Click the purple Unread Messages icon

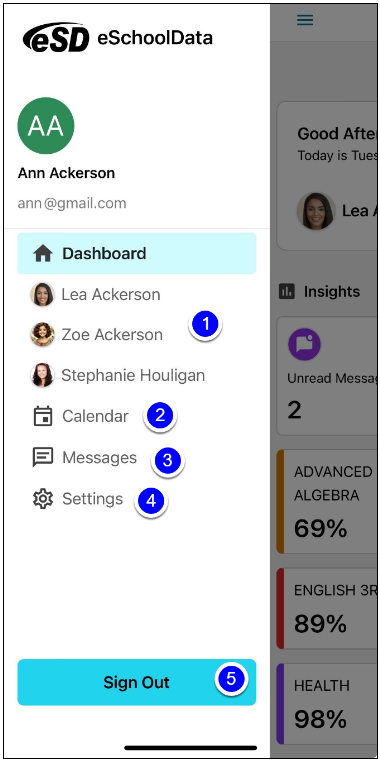tap(304, 344)
